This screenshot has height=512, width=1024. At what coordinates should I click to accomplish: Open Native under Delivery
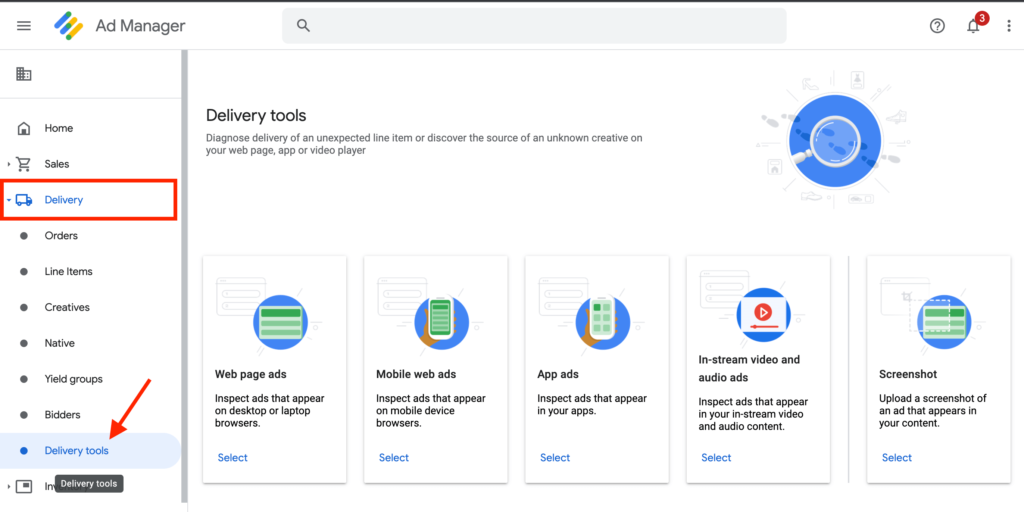(59, 344)
